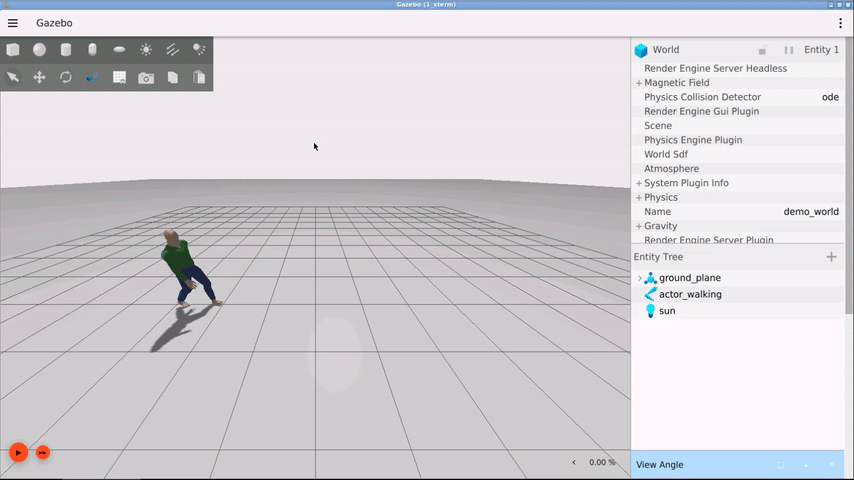Add a spot light
The width and height of the screenshot is (854, 480).
point(199,50)
